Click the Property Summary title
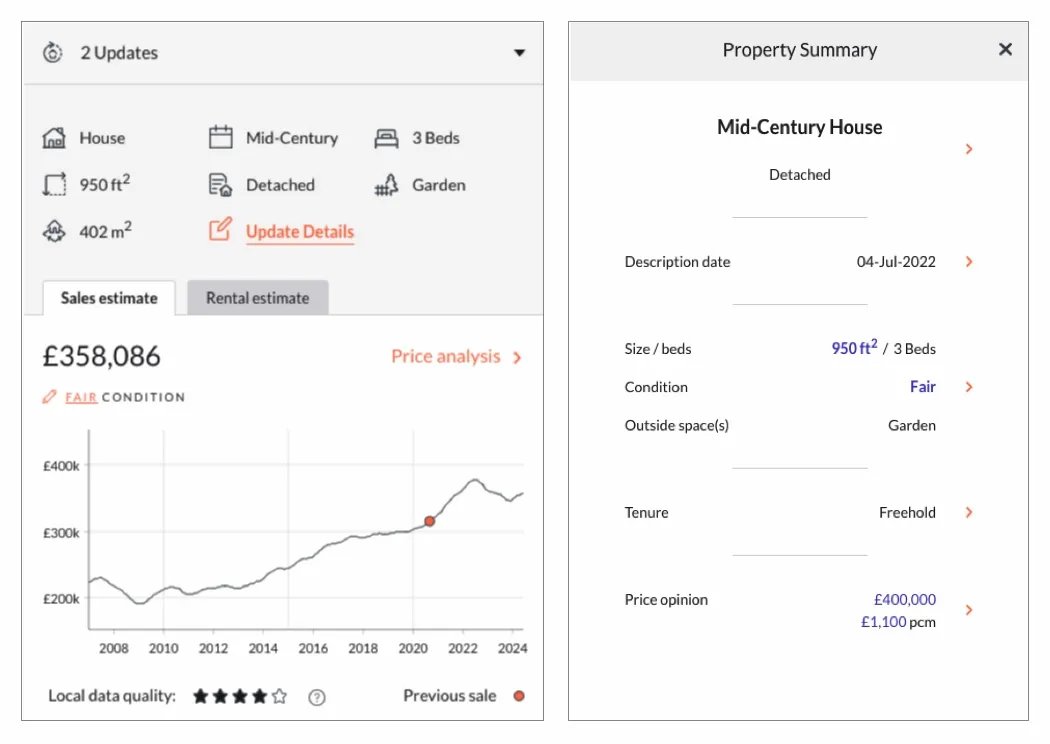The image size is (1050, 744). (800, 50)
